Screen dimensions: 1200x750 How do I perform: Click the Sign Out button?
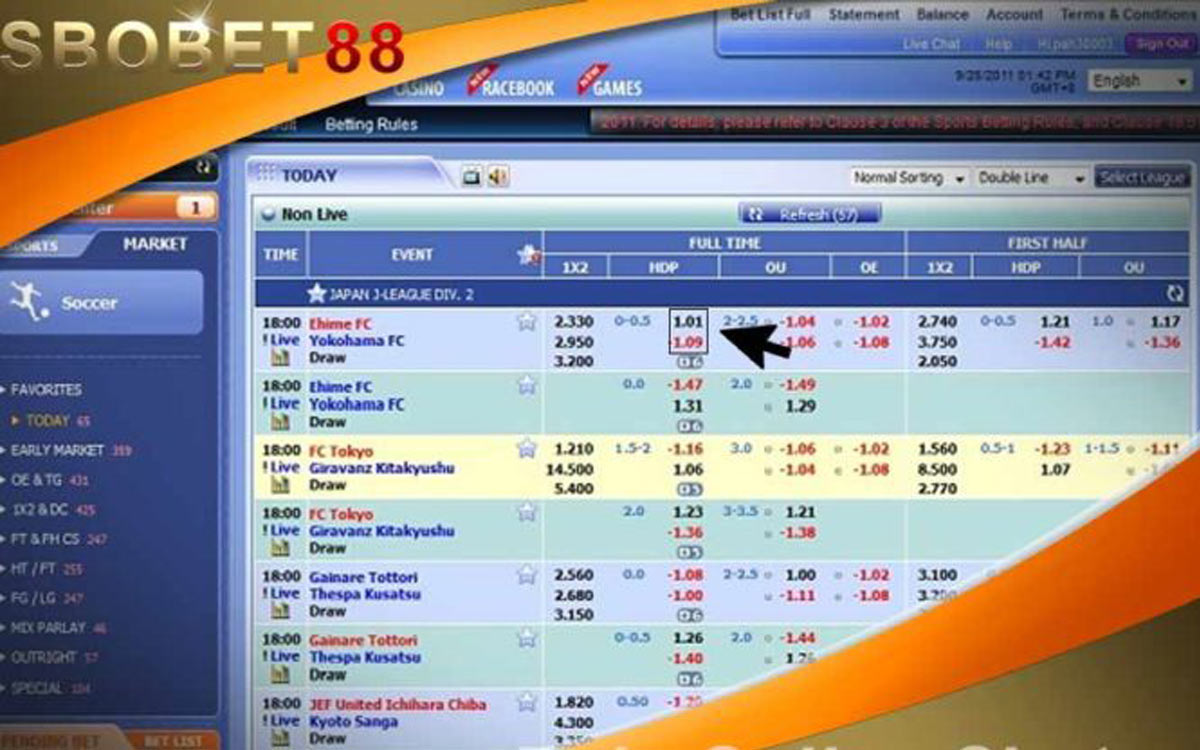point(1162,44)
